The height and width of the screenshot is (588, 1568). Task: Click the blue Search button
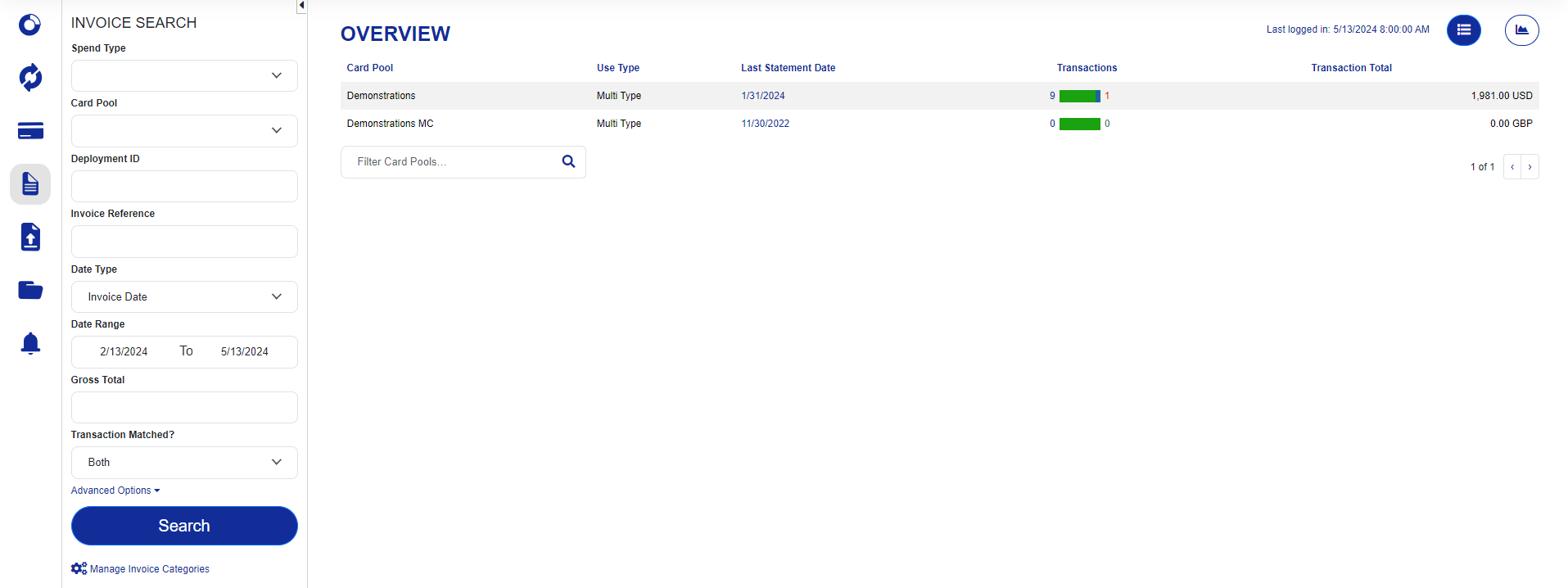(x=184, y=526)
